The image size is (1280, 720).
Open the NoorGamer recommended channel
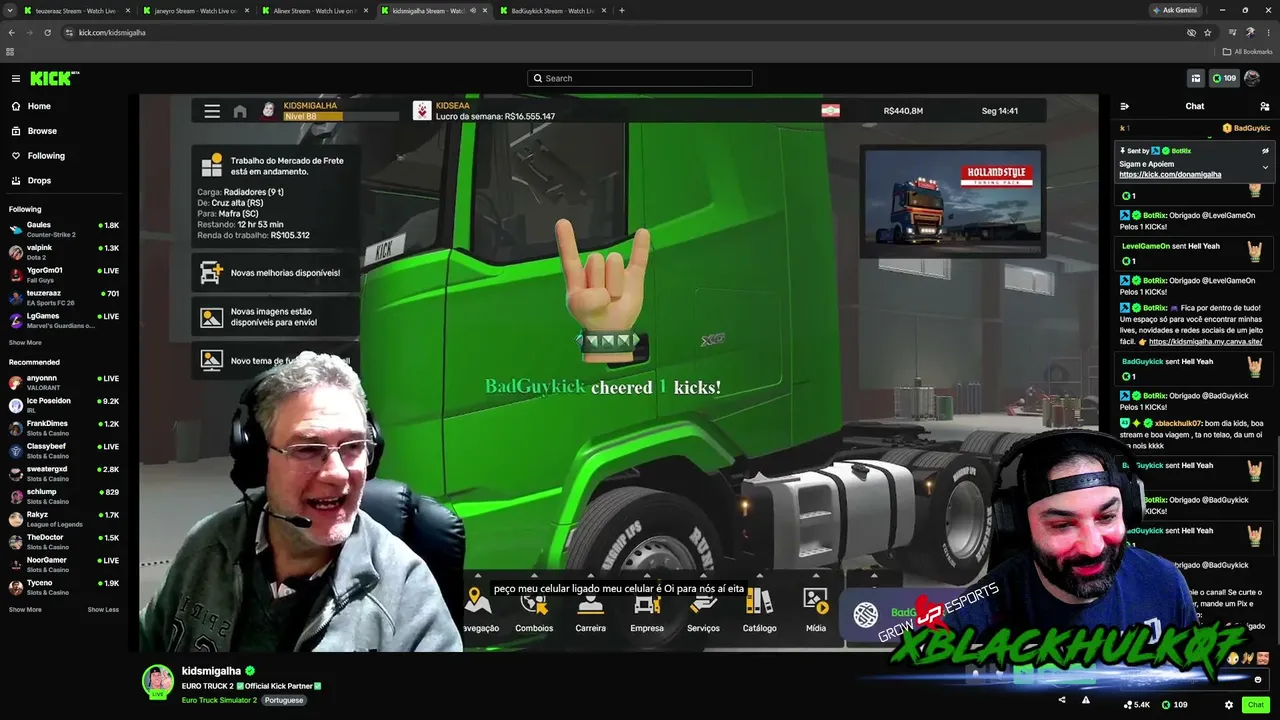(64, 564)
